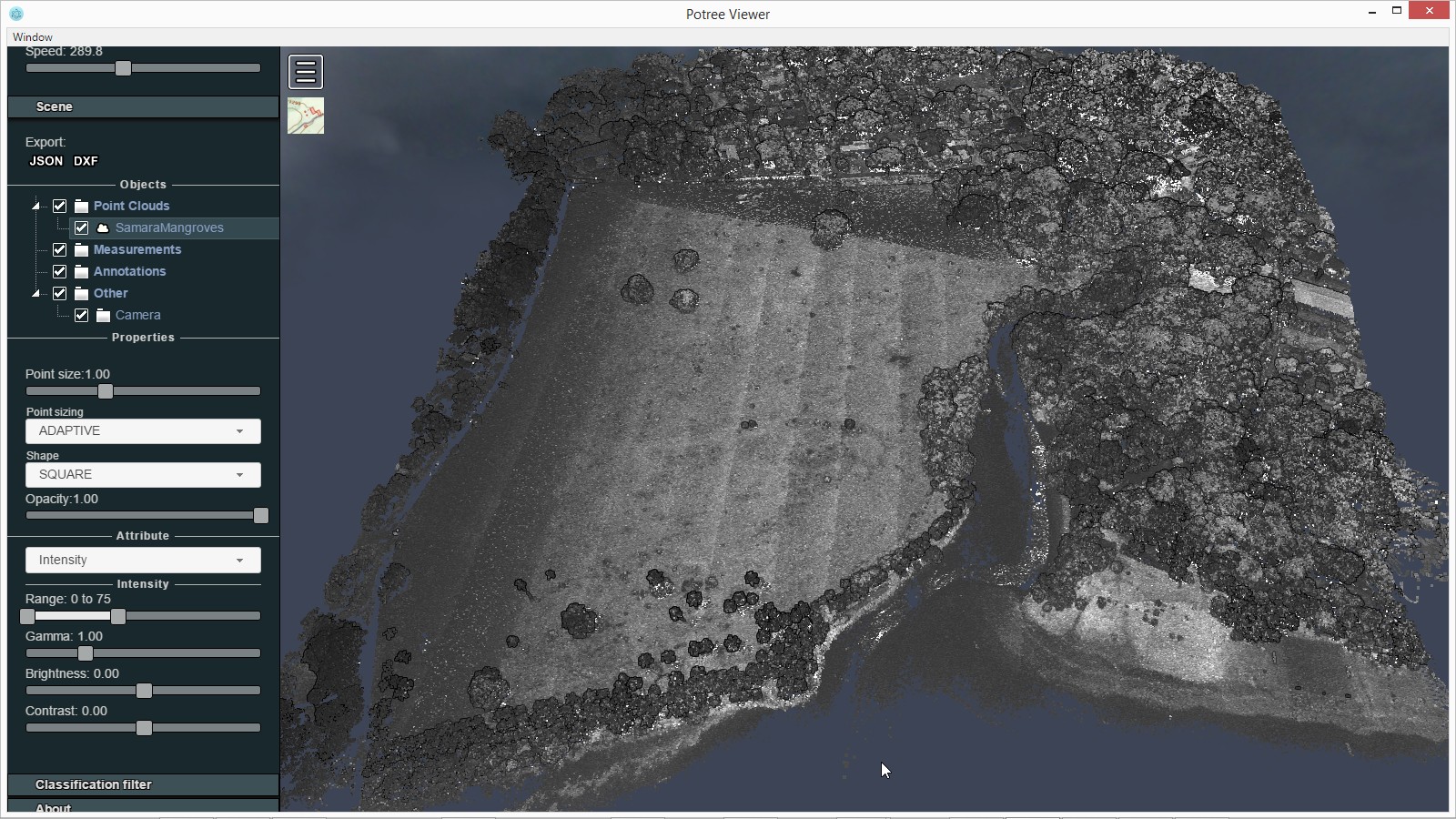
Task: Collapse the Point Clouds tree node
Action: click(x=36, y=206)
